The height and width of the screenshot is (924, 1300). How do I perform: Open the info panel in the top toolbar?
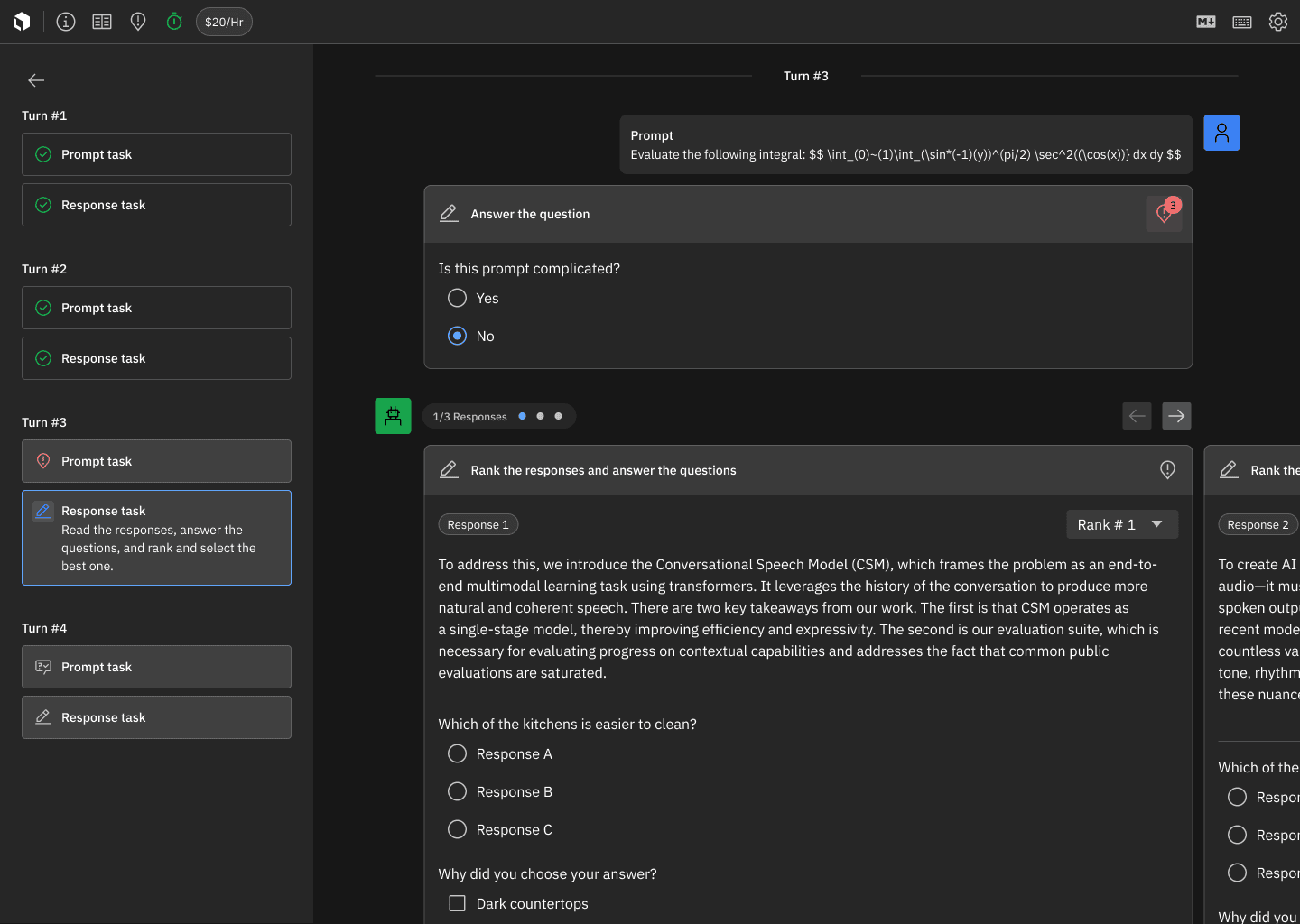click(x=65, y=22)
